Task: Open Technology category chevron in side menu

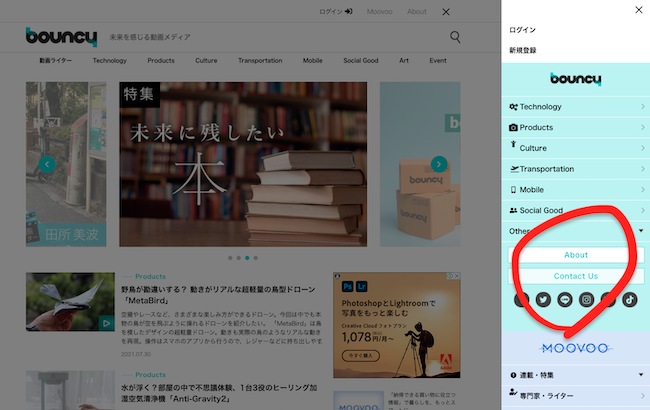Action: pos(642,106)
